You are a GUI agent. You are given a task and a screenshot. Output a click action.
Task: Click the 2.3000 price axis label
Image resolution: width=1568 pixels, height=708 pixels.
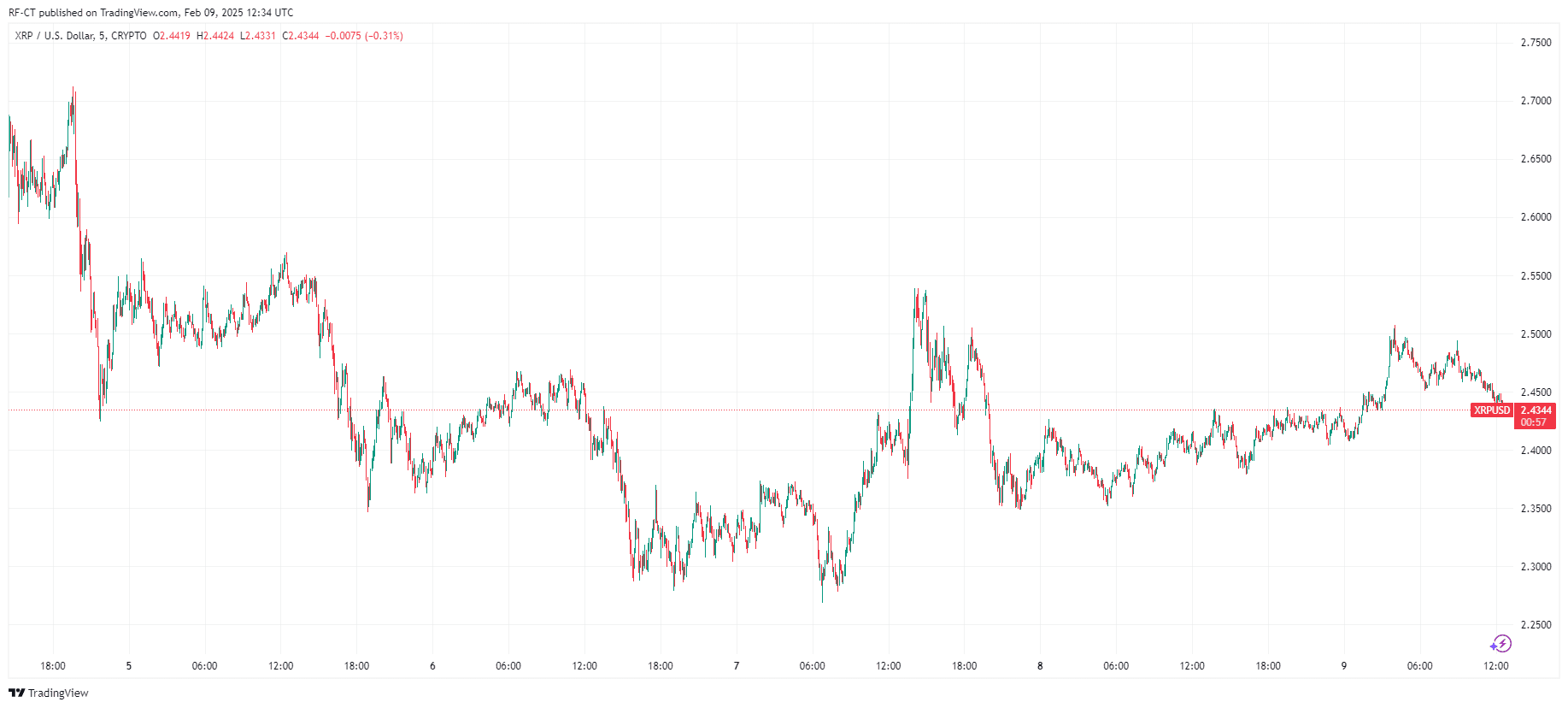pyautogui.click(x=1536, y=567)
